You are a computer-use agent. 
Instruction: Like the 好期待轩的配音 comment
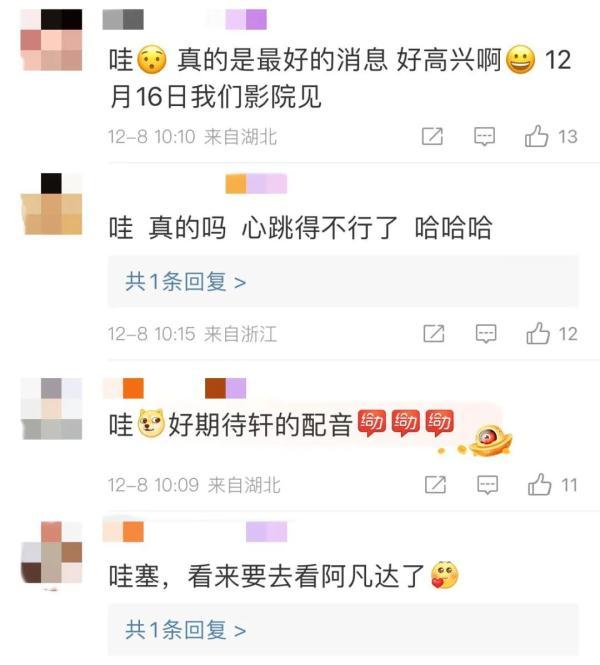coord(539,484)
